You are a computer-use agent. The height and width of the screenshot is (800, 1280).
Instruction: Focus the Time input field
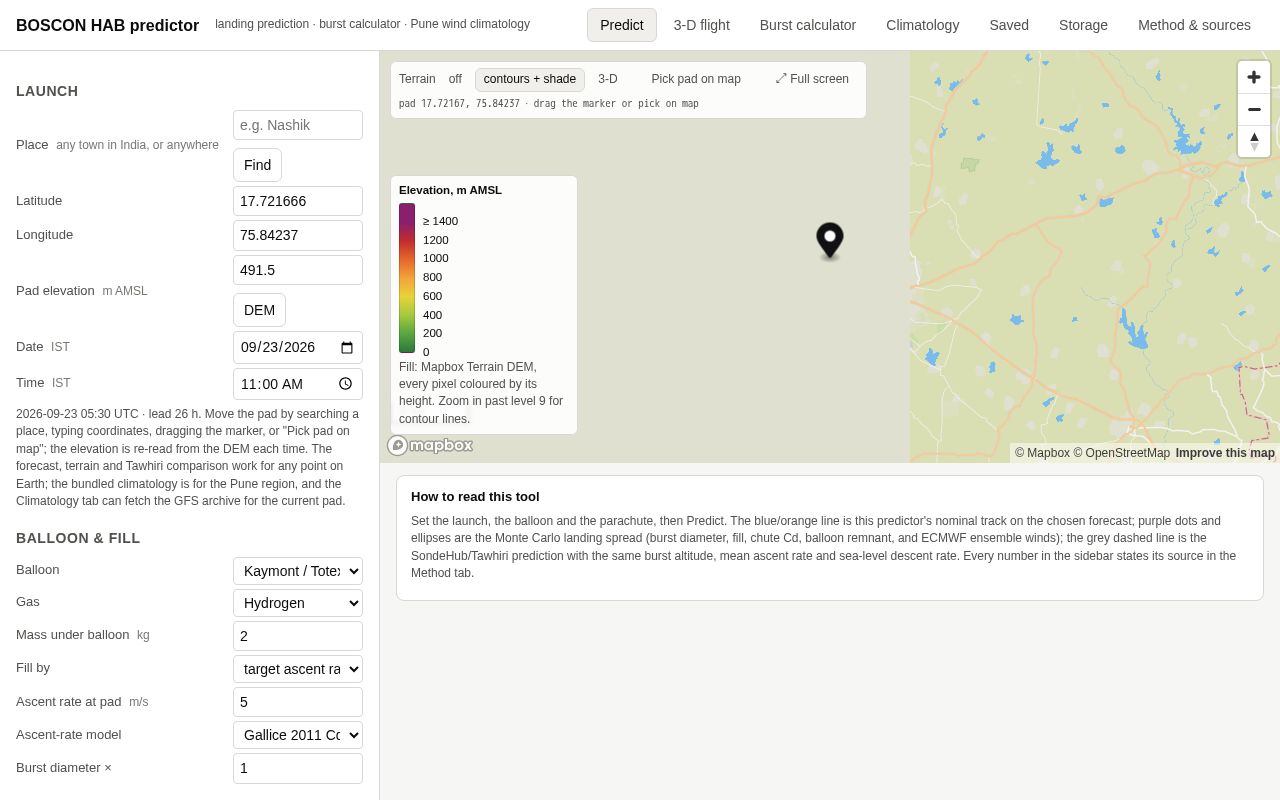click(x=298, y=384)
